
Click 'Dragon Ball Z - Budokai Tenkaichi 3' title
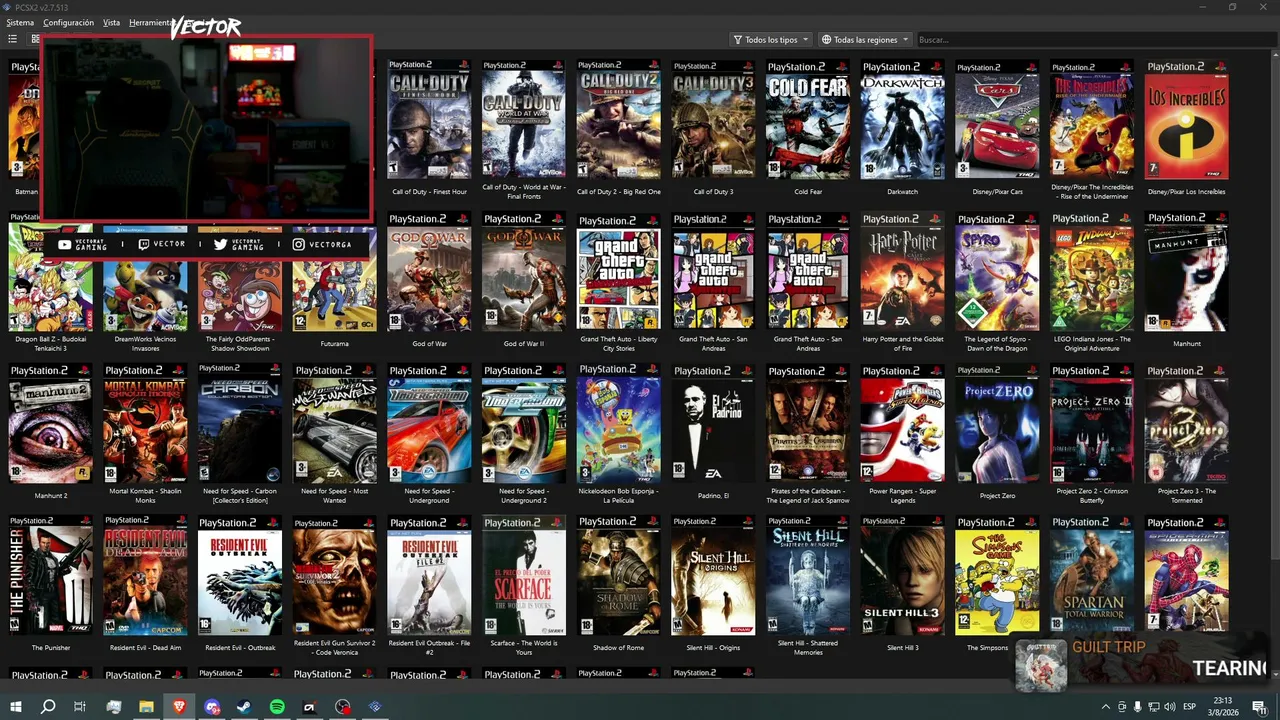tap(50, 344)
